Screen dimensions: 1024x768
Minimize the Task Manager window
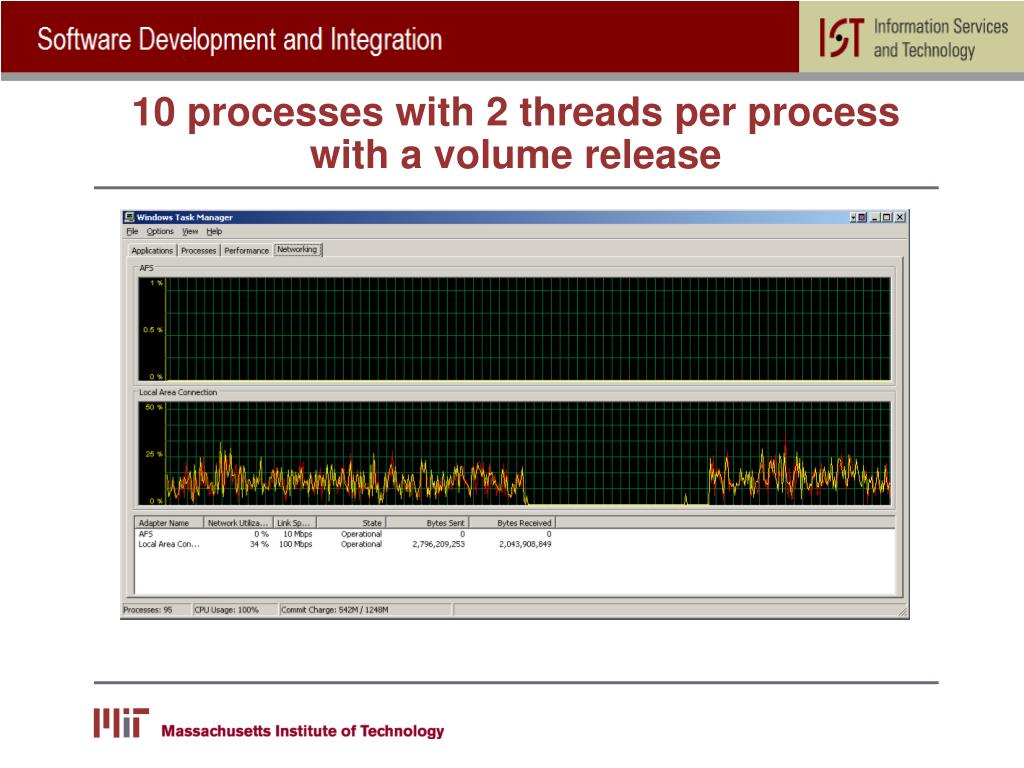pyautogui.click(x=875, y=217)
